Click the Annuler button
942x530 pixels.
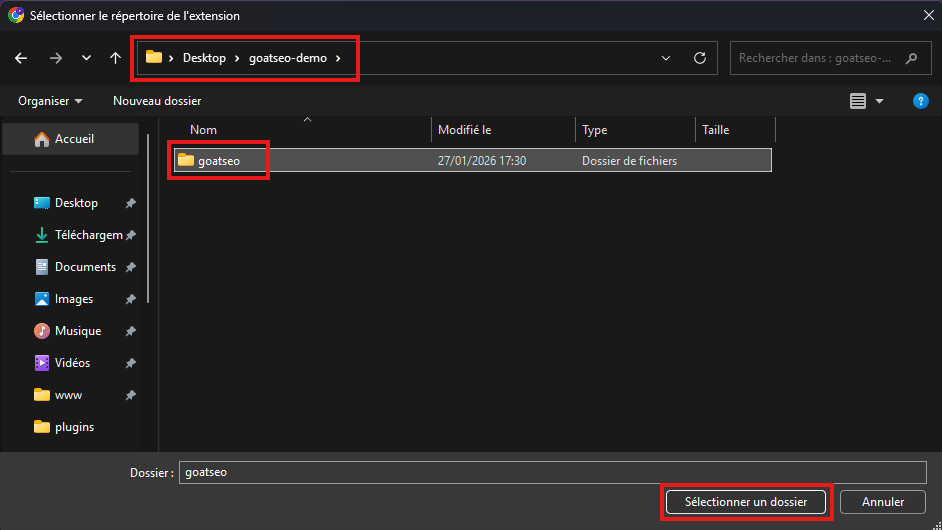click(883, 502)
